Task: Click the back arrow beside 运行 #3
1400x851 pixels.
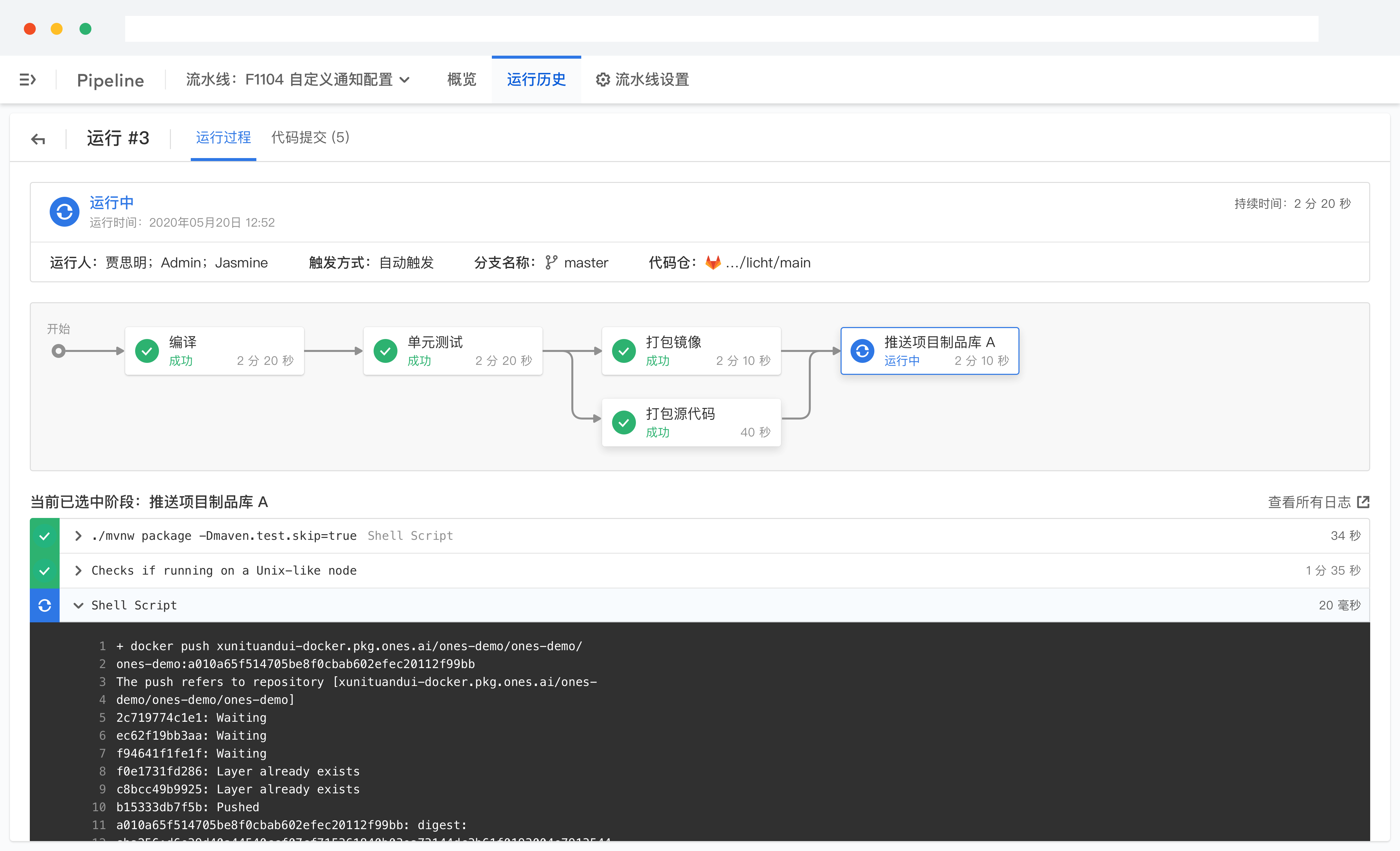Action: [37, 138]
